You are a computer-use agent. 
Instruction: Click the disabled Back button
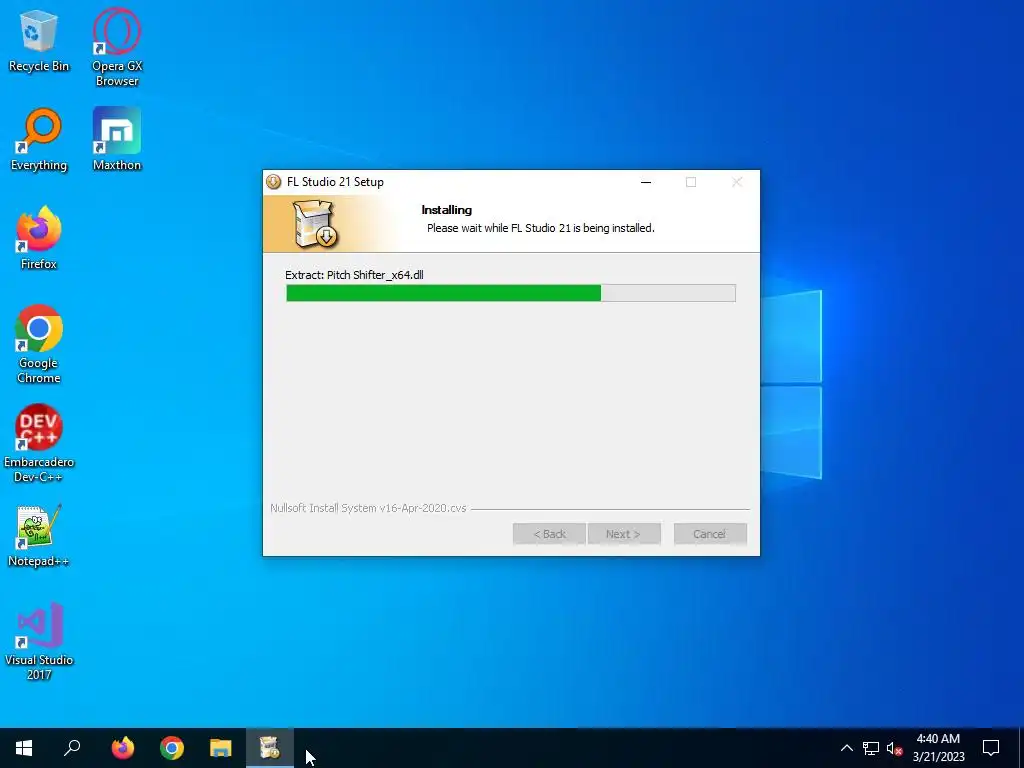[549, 534]
